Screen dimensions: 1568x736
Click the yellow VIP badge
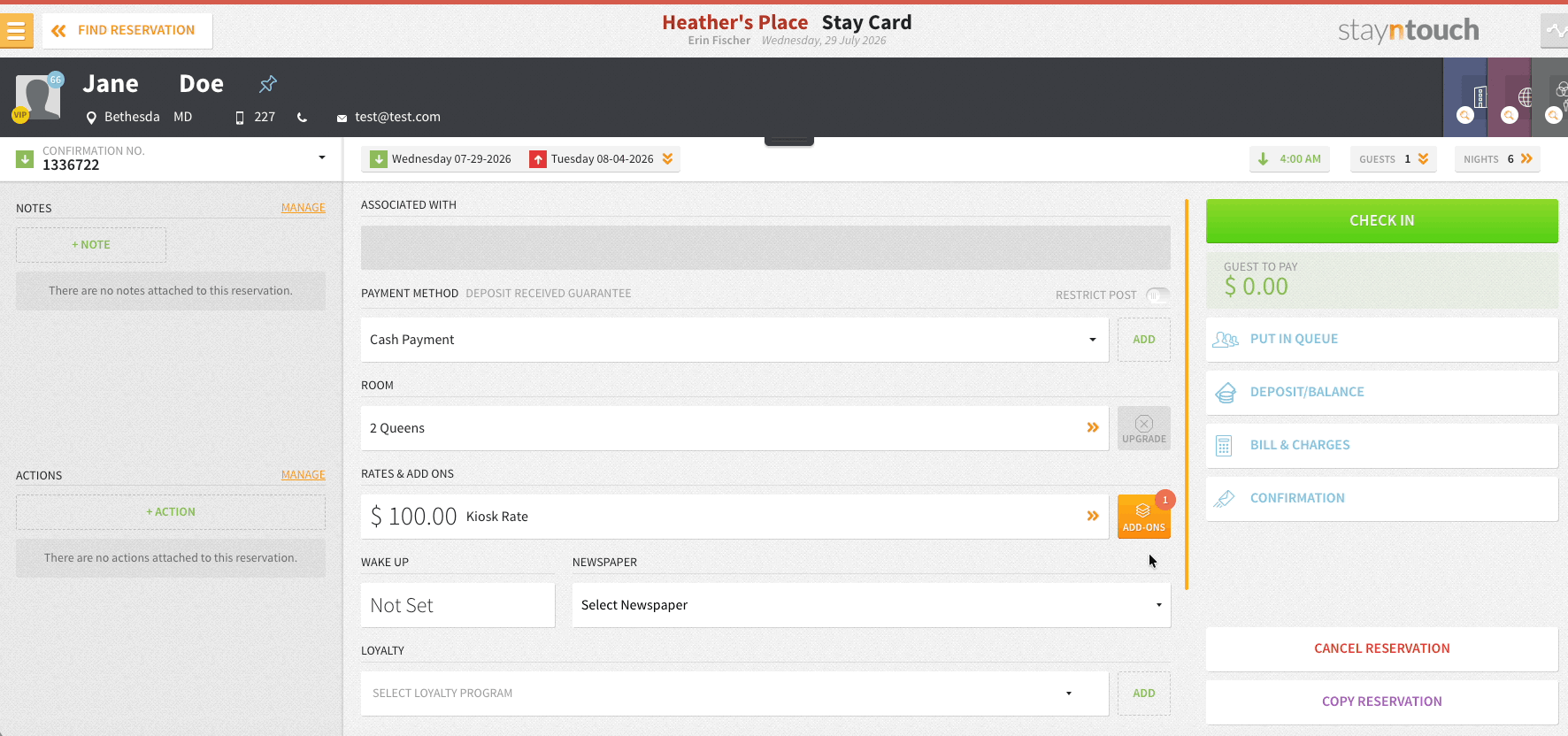tap(19, 114)
